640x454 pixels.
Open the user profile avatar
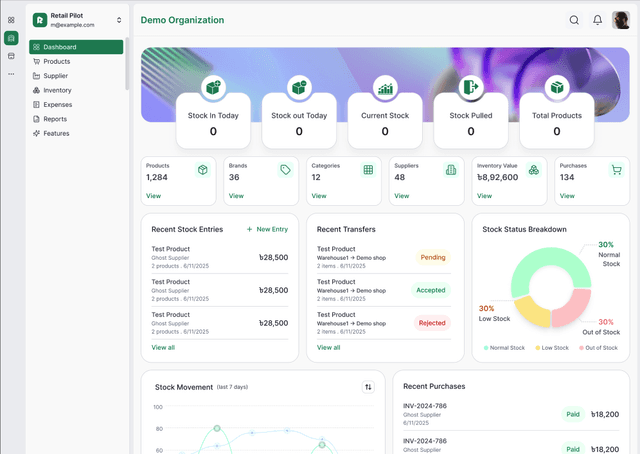click(620, 20)
